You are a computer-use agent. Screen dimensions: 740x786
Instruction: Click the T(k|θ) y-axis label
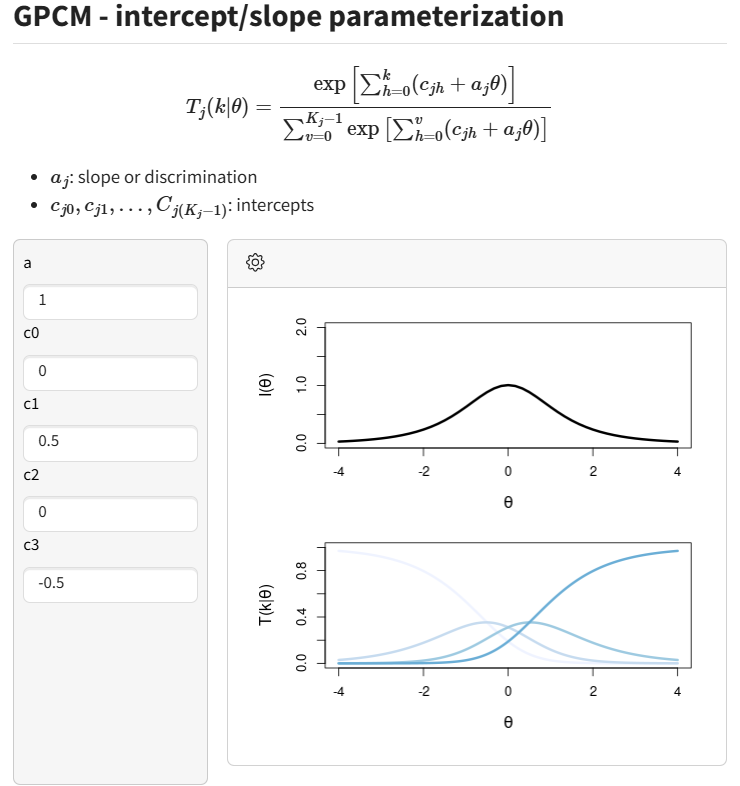pos(266,605)
